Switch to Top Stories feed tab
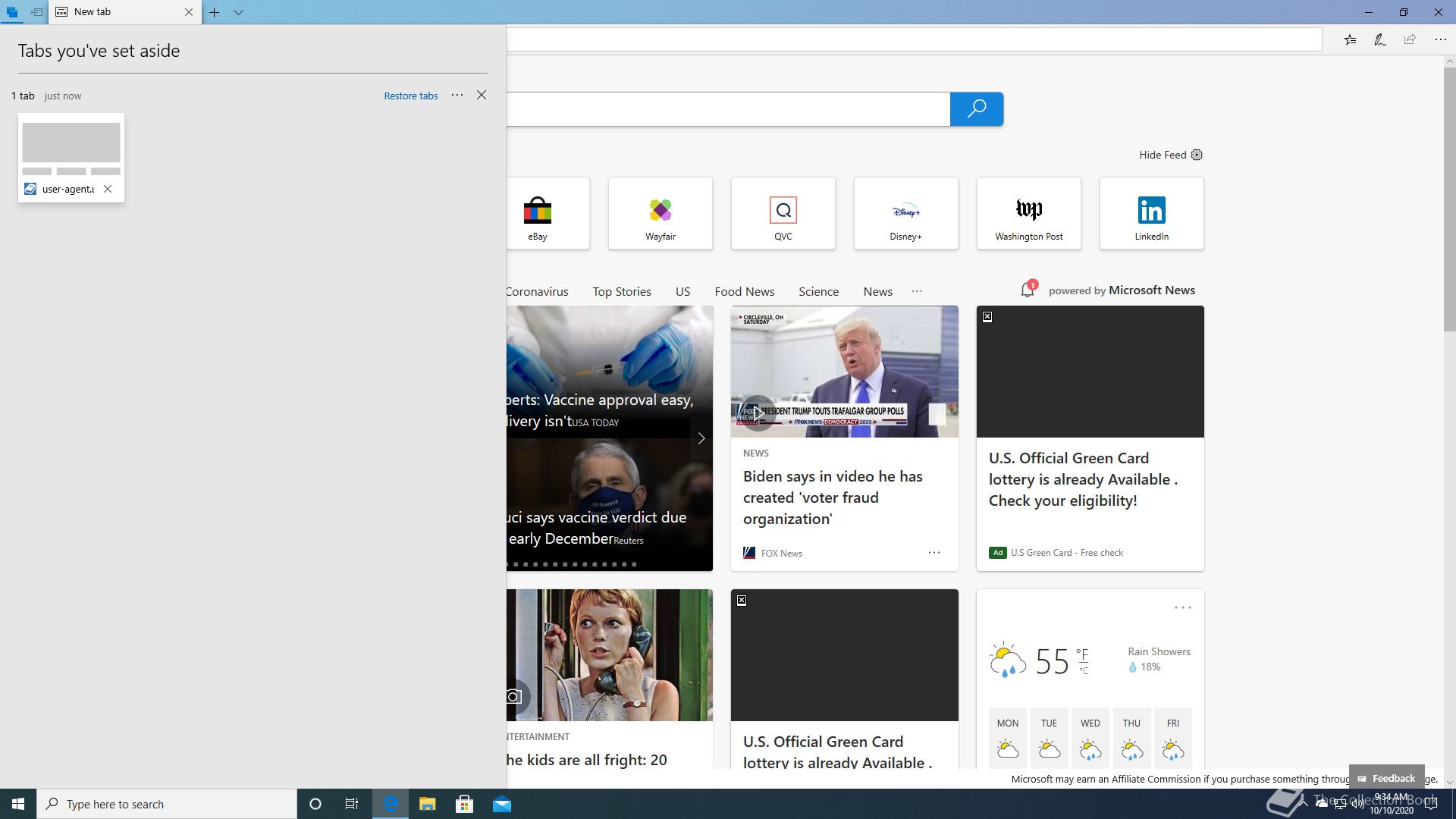The image size is (1456, 819). [x=622, y=291]
